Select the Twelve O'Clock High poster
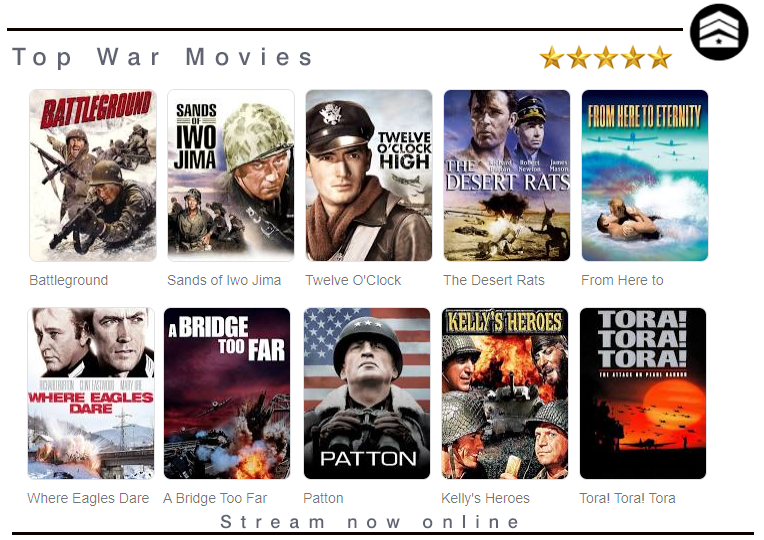764x540 pixels. pos(369,175)
